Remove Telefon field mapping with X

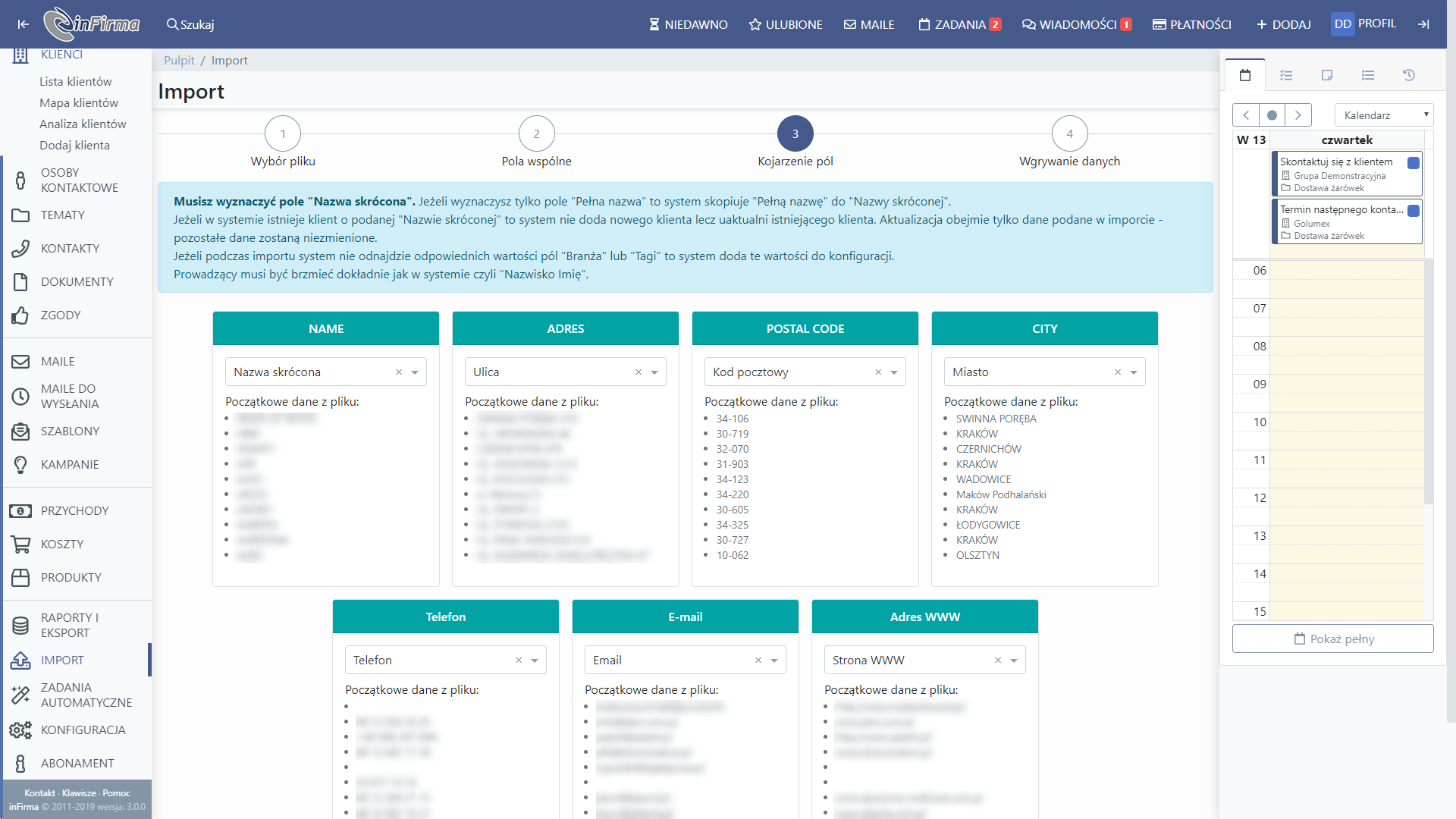point(518,660)
